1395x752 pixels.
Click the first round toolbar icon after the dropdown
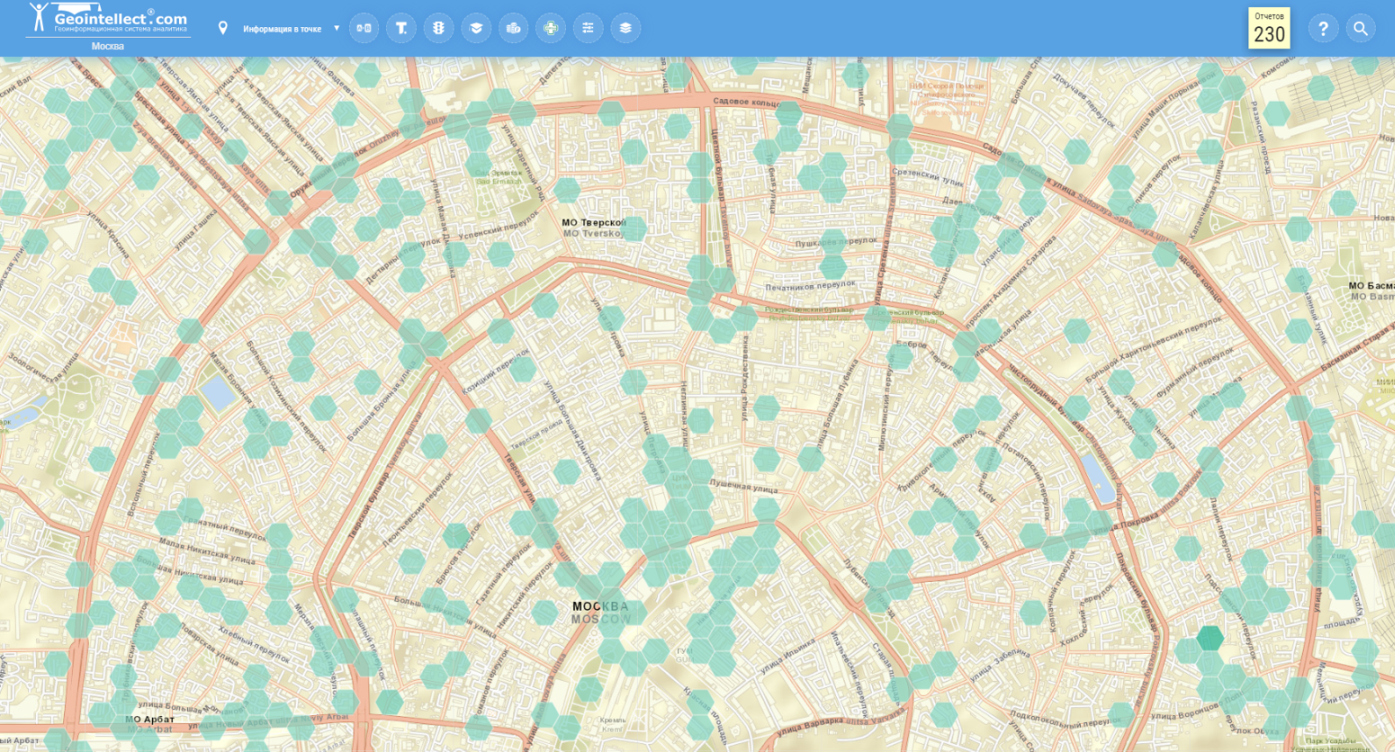364,28
